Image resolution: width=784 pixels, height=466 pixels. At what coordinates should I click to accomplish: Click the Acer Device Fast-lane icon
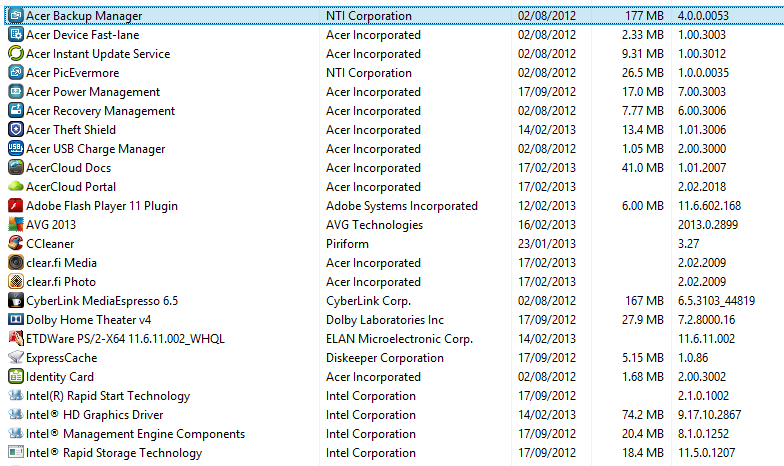[x=16, y=34]
